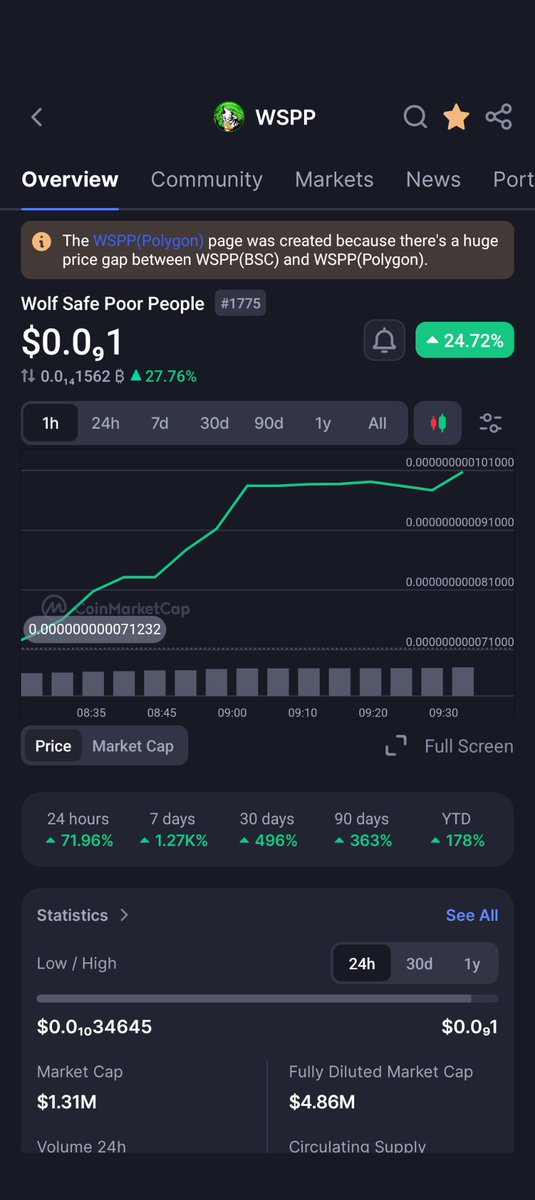Go back using the left arrow
Image resolution: width=535 pixels, height=1200 pixels.
pos(37,117)
